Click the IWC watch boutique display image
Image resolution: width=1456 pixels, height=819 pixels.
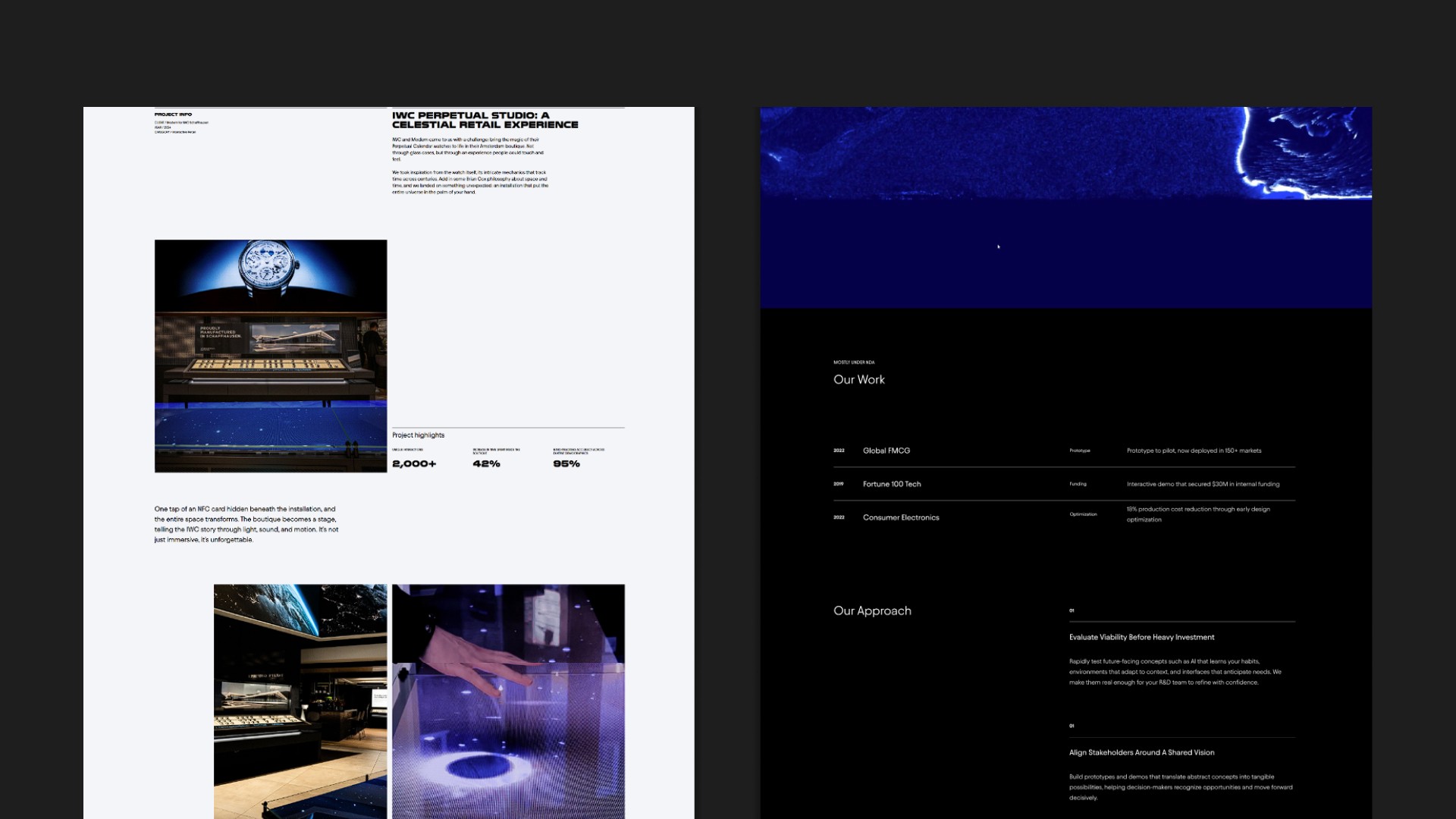point(271,356)
